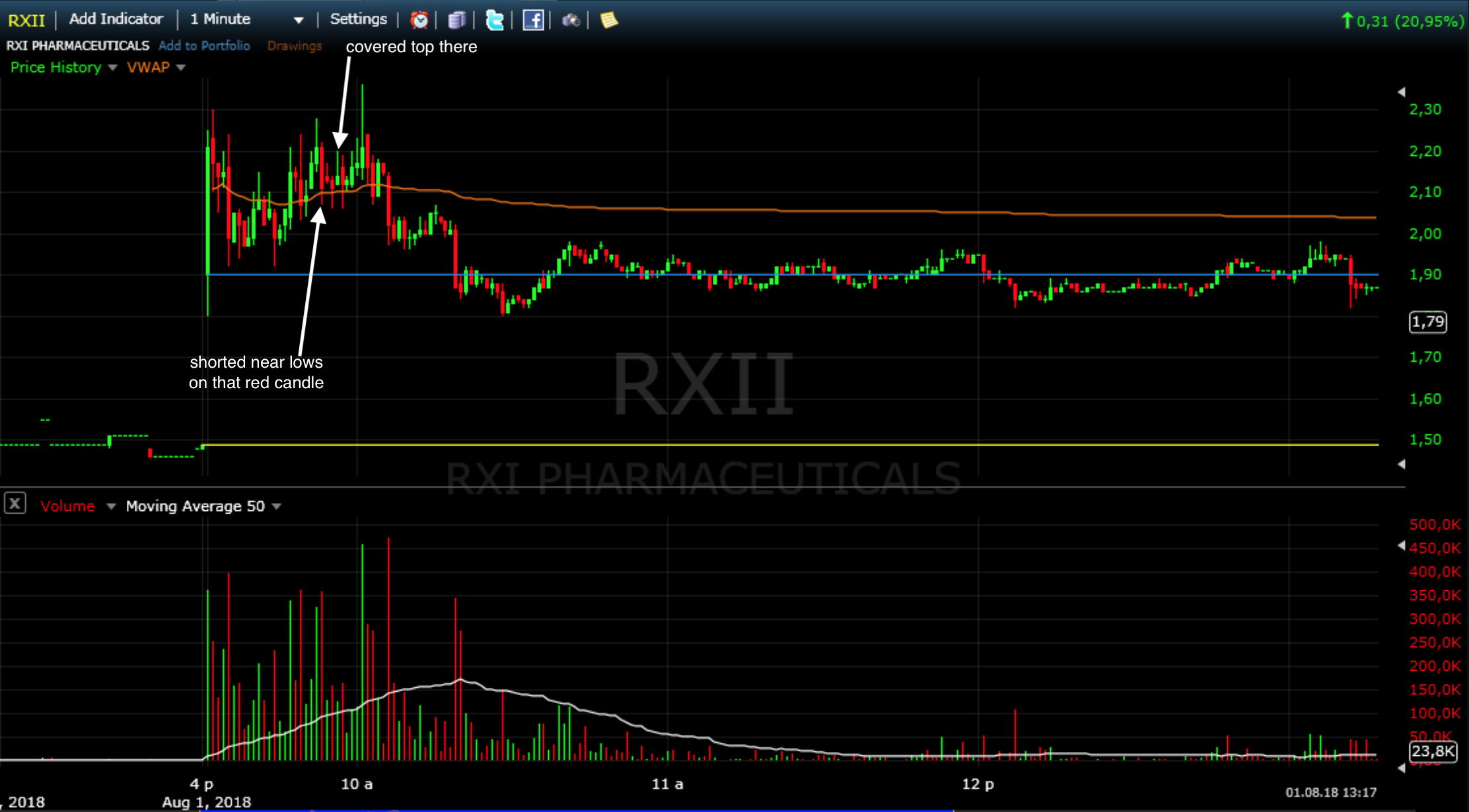Viewport: 1469px width, 812px height.
Task: Click top-right arrow beside price scale
Action: [1401, 92]
